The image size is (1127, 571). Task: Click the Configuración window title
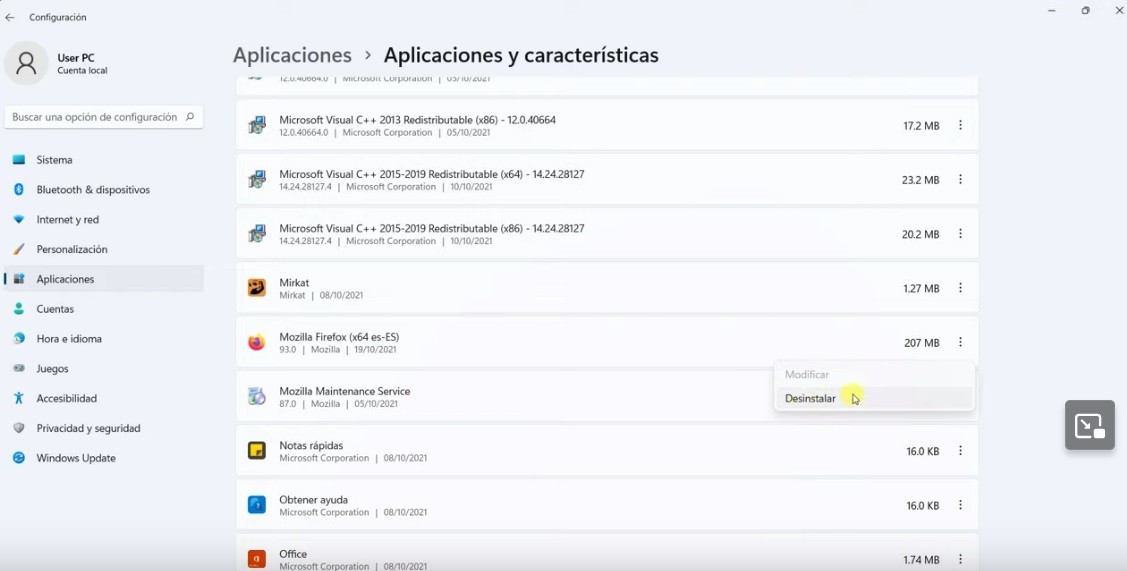point(58,17)
